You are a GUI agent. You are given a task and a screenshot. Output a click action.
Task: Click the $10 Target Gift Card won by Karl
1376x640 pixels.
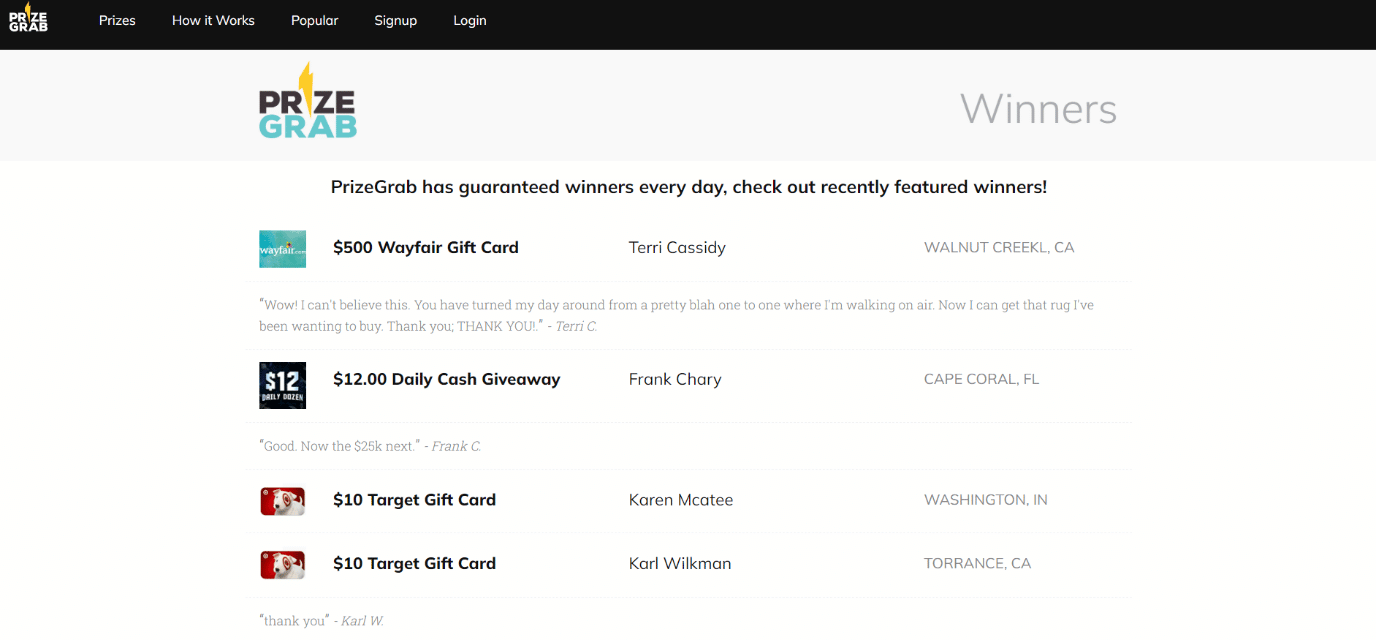pyautogui.click(x=414, y=564)
